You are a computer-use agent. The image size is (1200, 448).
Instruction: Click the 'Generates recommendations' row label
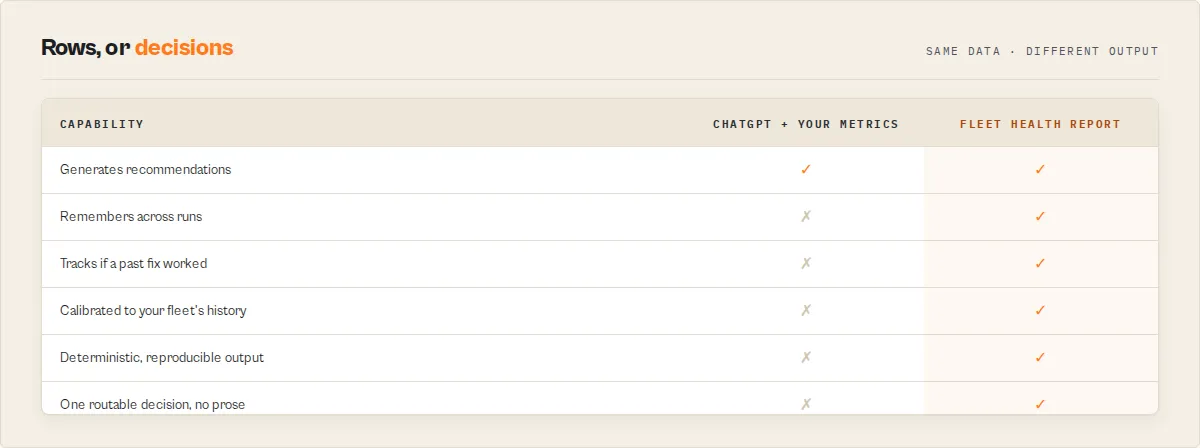point(145,169)
